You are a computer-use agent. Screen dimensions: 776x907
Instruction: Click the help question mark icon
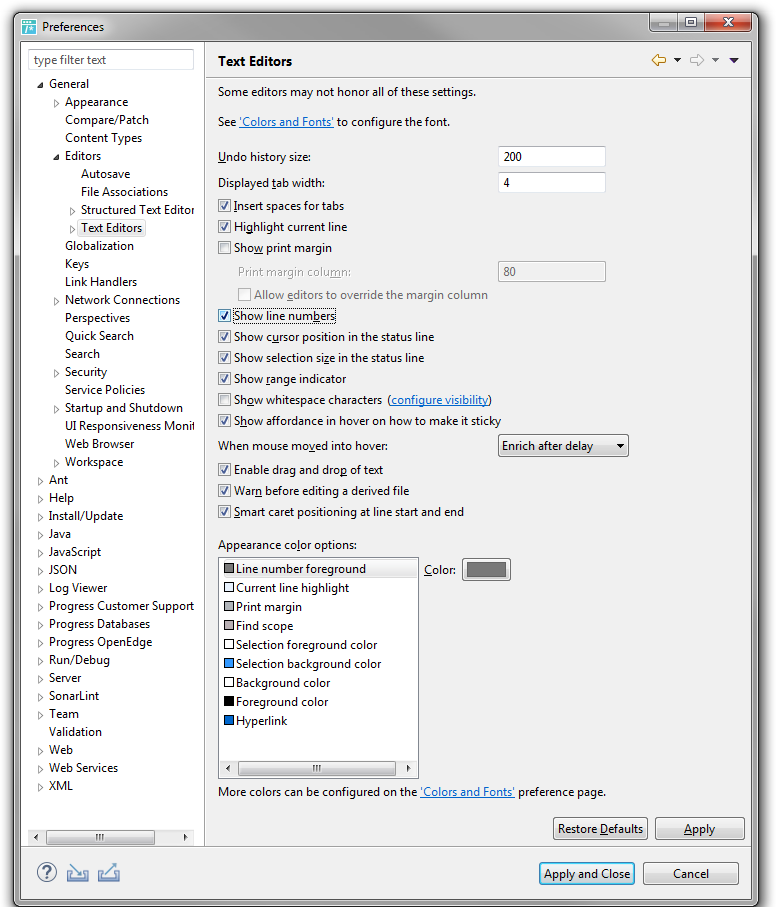click(x=47, y=872)
